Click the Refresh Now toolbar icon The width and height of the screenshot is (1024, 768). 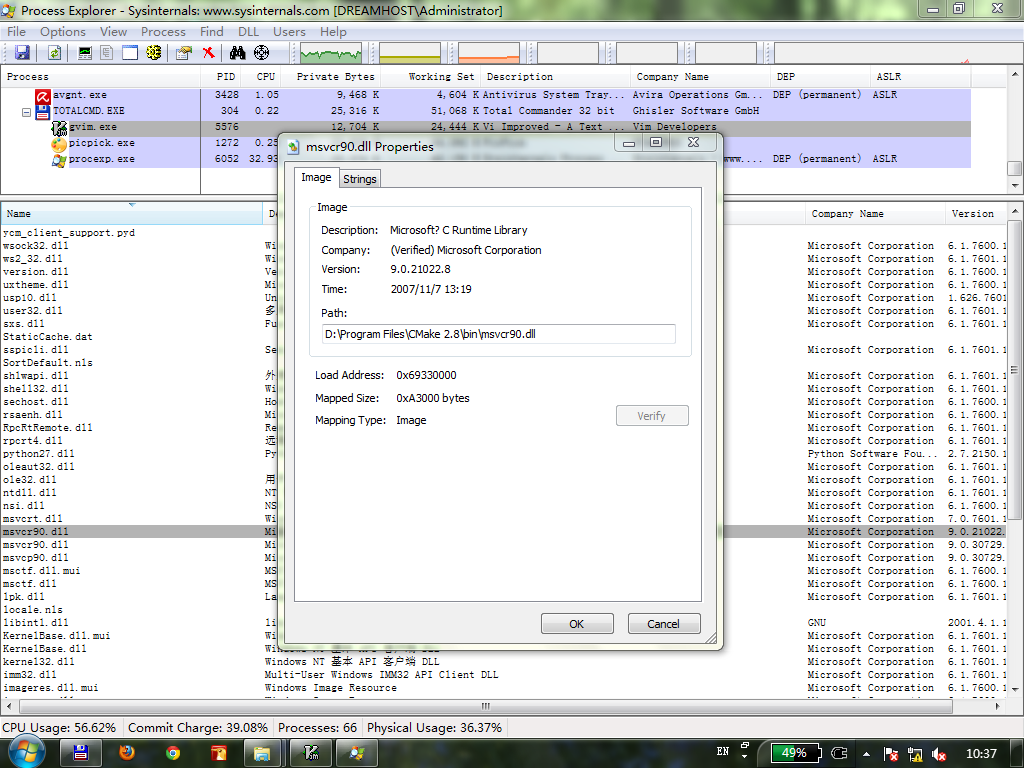point(55,53)
